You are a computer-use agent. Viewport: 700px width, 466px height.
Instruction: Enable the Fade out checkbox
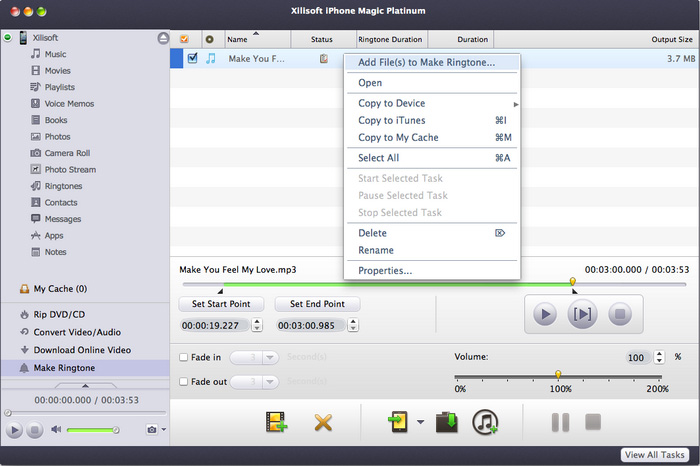(x=183, y=382)
